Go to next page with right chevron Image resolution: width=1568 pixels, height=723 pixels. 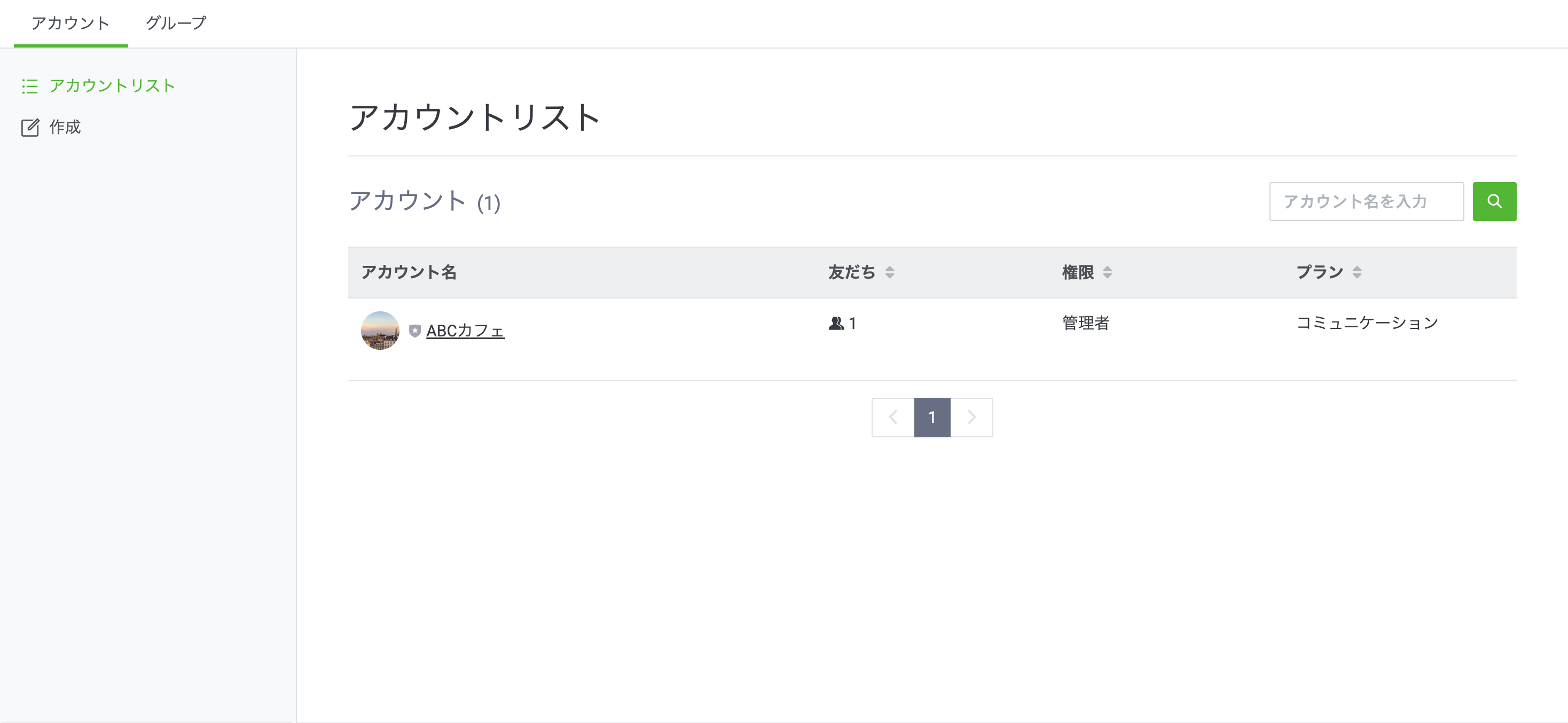971,418
